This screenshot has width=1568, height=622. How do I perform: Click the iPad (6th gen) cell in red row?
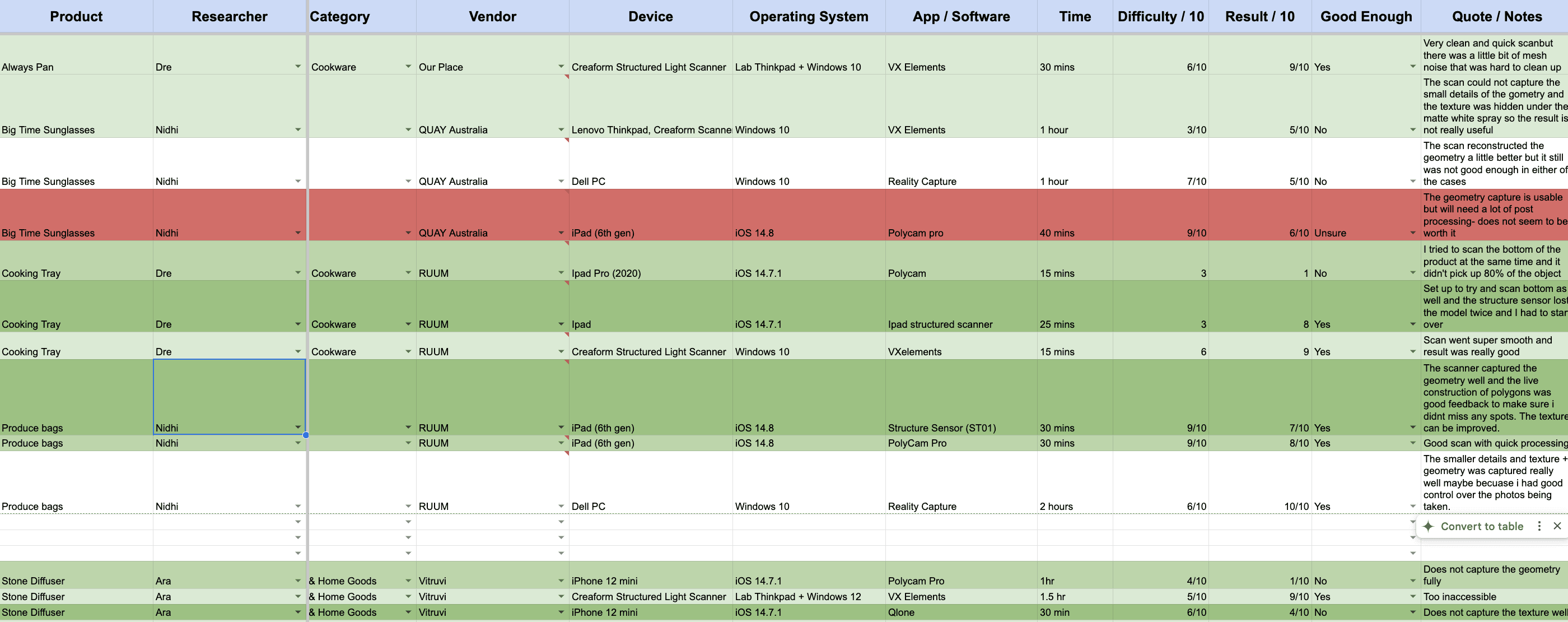click(x=651, y=215)
